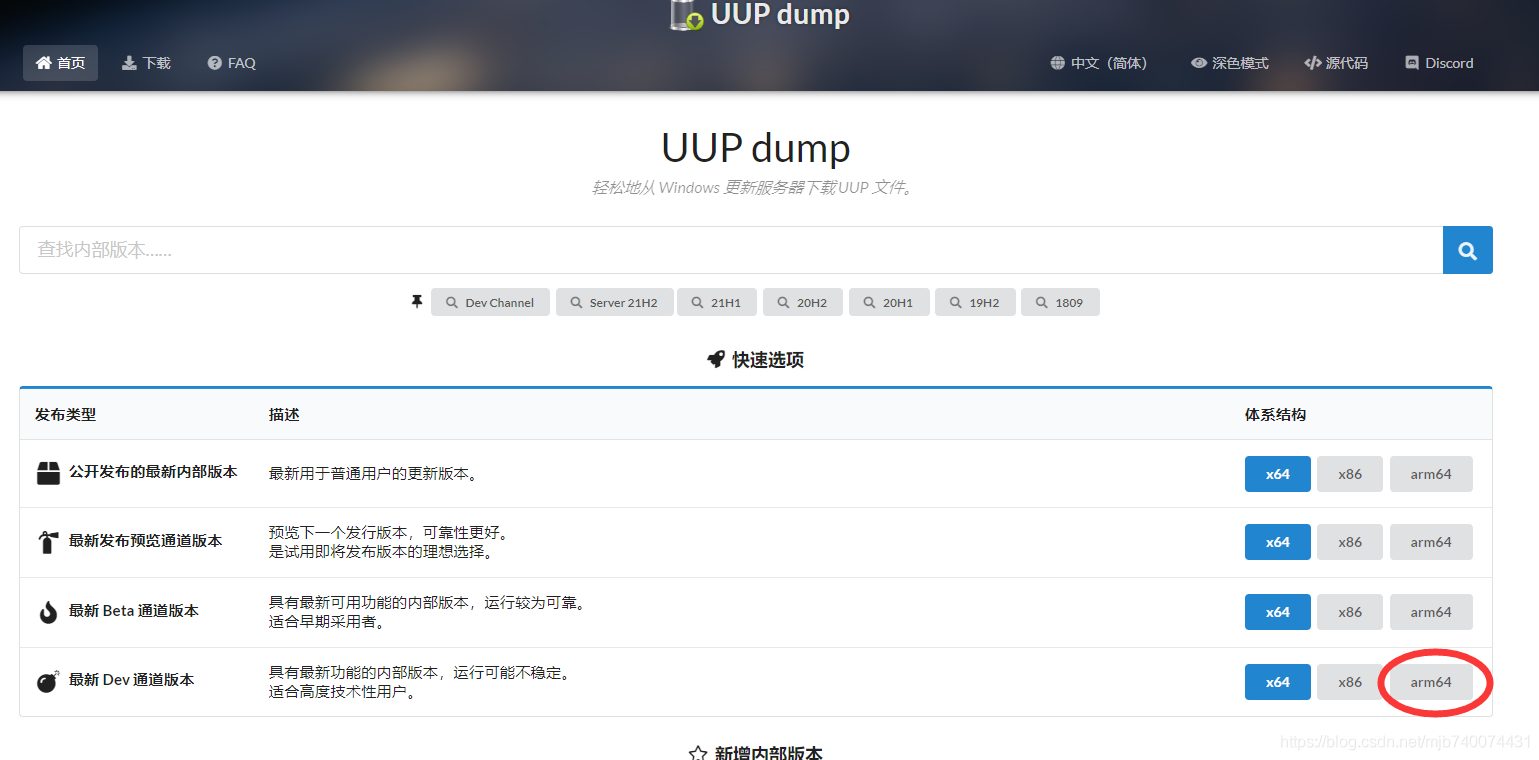Image resolution: width=1539 pixels, height=760 pixels.
Task: Search the Server 21H2 quick tag
Action: click(x=615, y=302)
